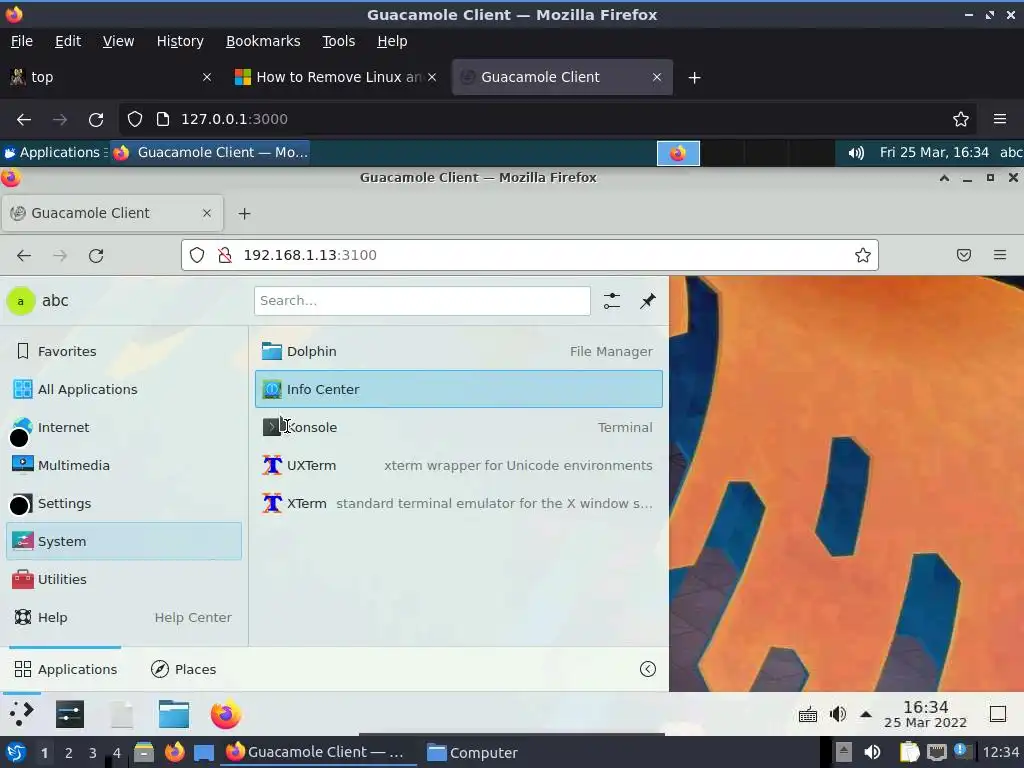Image resolution: width=1024 pixels, height=768 pixels.
Task: Open Applications menu in XFCE panel
Action: tap(53, 153)
